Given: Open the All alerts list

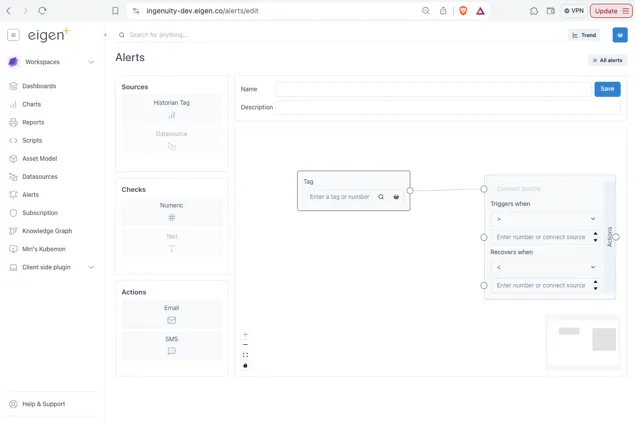Looking at the screenshot, I should tap(607, 60).
